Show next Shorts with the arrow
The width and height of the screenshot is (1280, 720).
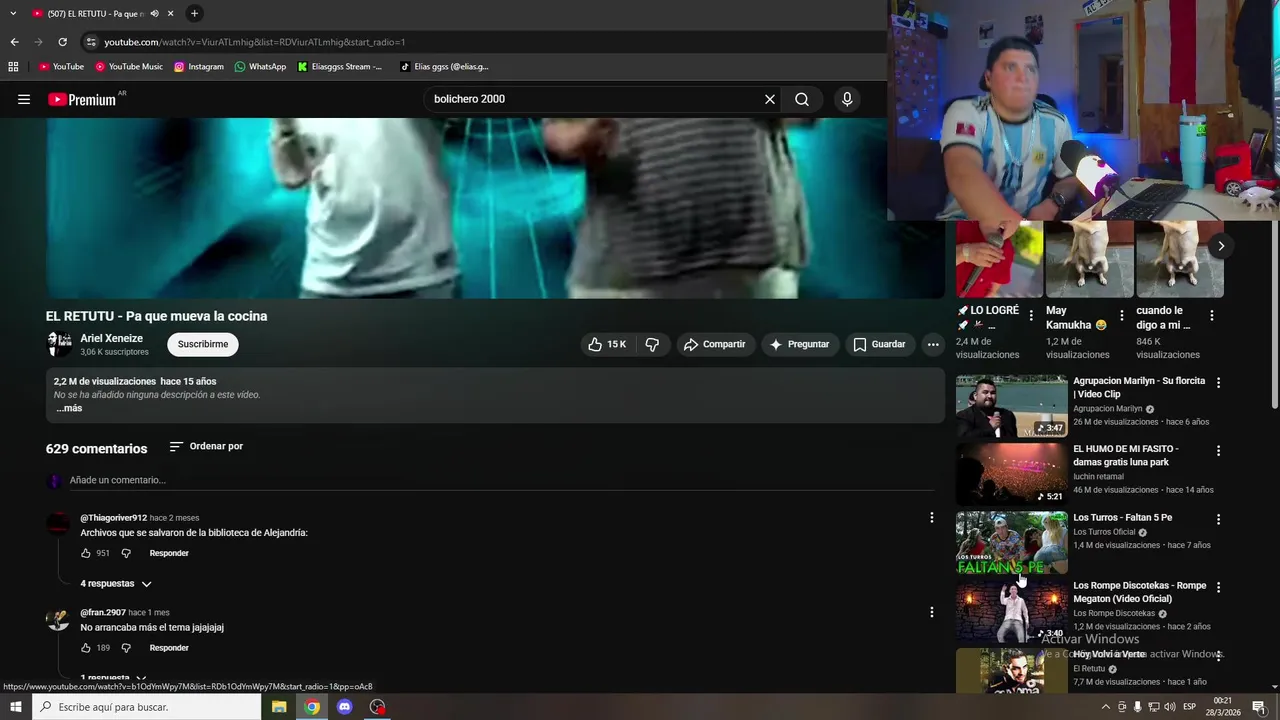click(x=1221, y=246)
